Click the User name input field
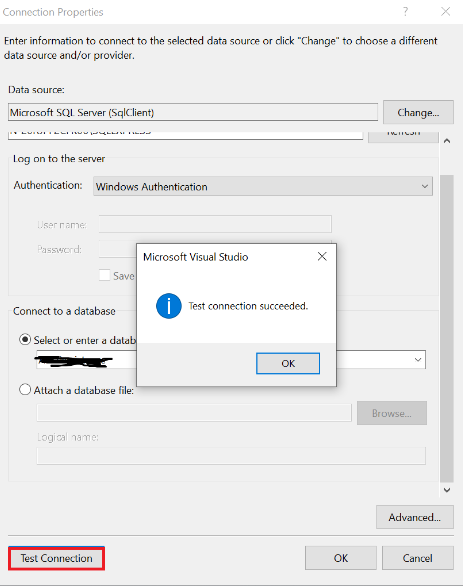Viewport: 463px width, 586px height. (x=215, y=224)
